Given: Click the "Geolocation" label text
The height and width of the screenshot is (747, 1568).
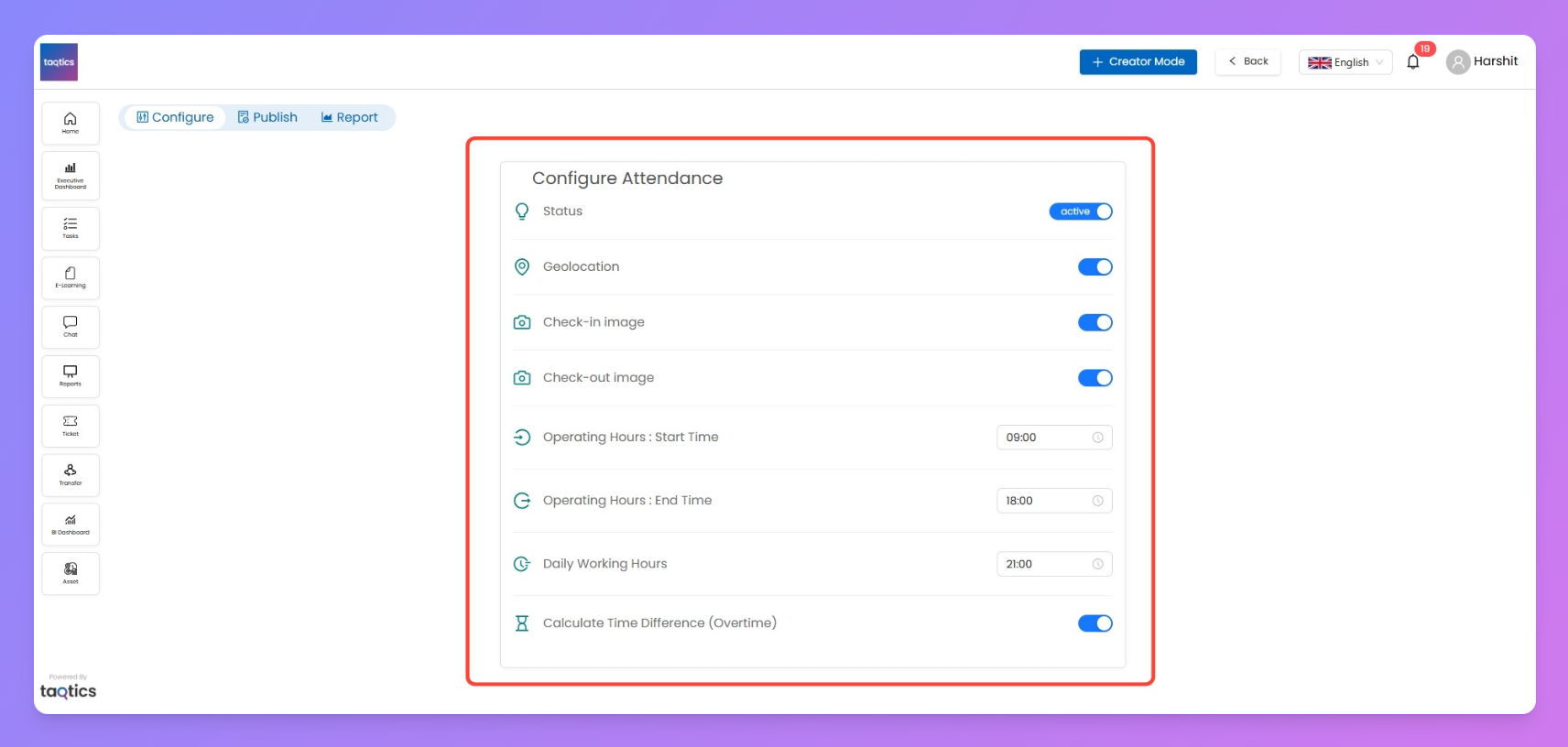Looking at the screenshot, I should (581, 266).
